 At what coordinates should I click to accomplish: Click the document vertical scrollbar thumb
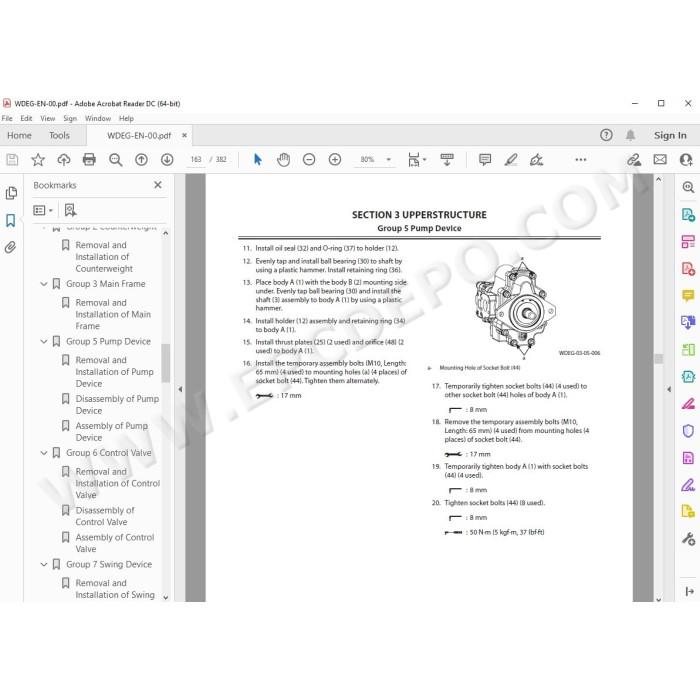click(x=658, y=358)
